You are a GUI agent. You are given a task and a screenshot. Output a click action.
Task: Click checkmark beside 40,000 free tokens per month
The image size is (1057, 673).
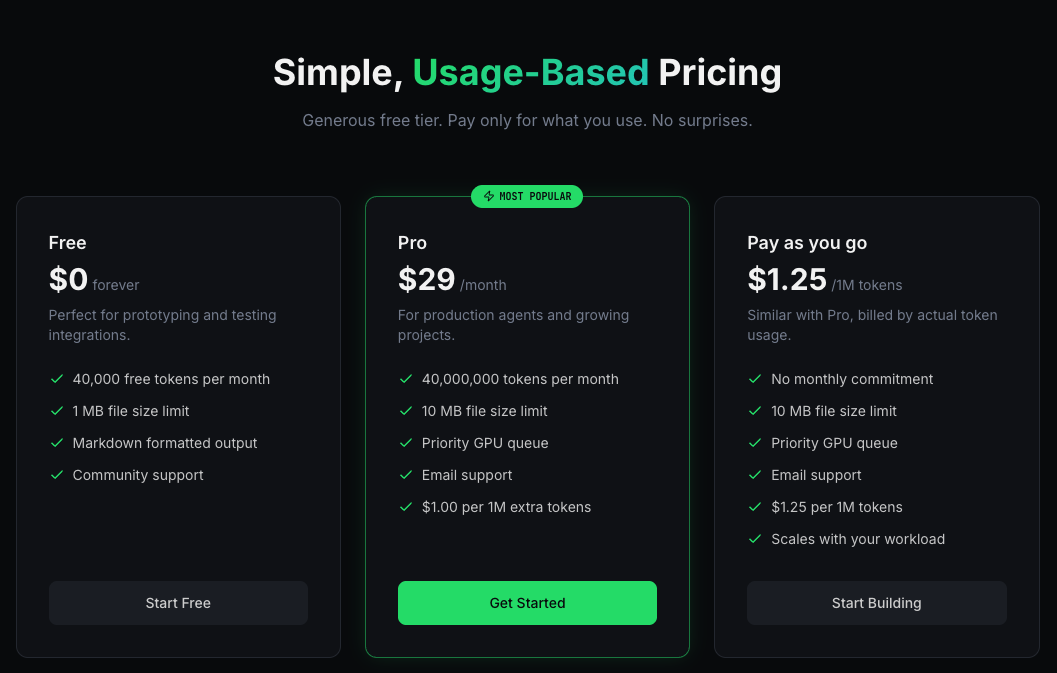pos(57,379)
